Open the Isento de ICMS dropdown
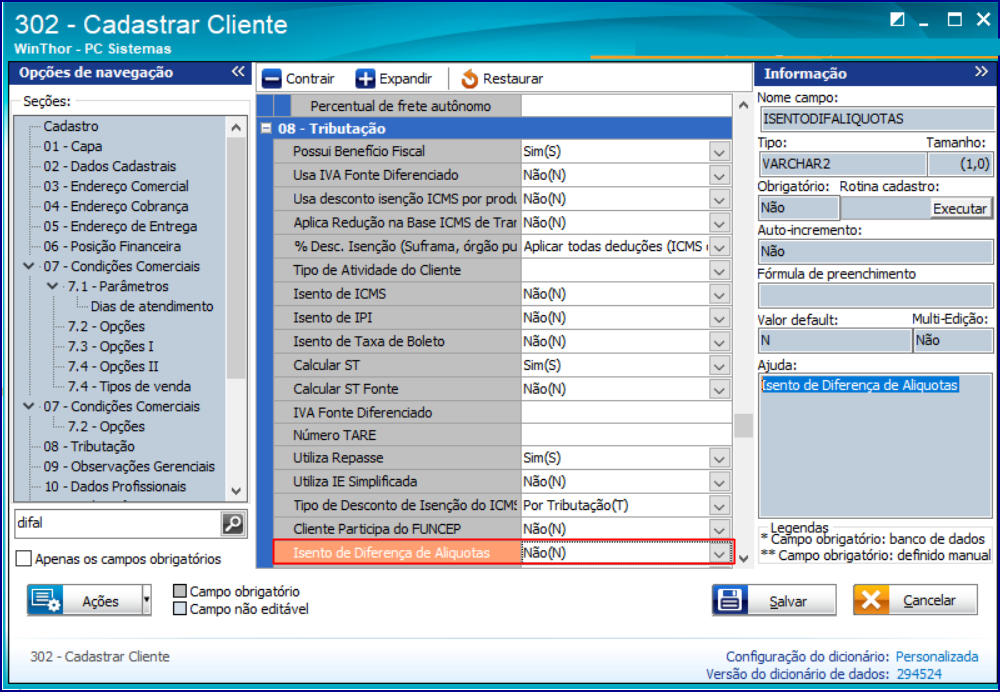1000x692 pixels. pyautogui.click(x=719, y=295)
